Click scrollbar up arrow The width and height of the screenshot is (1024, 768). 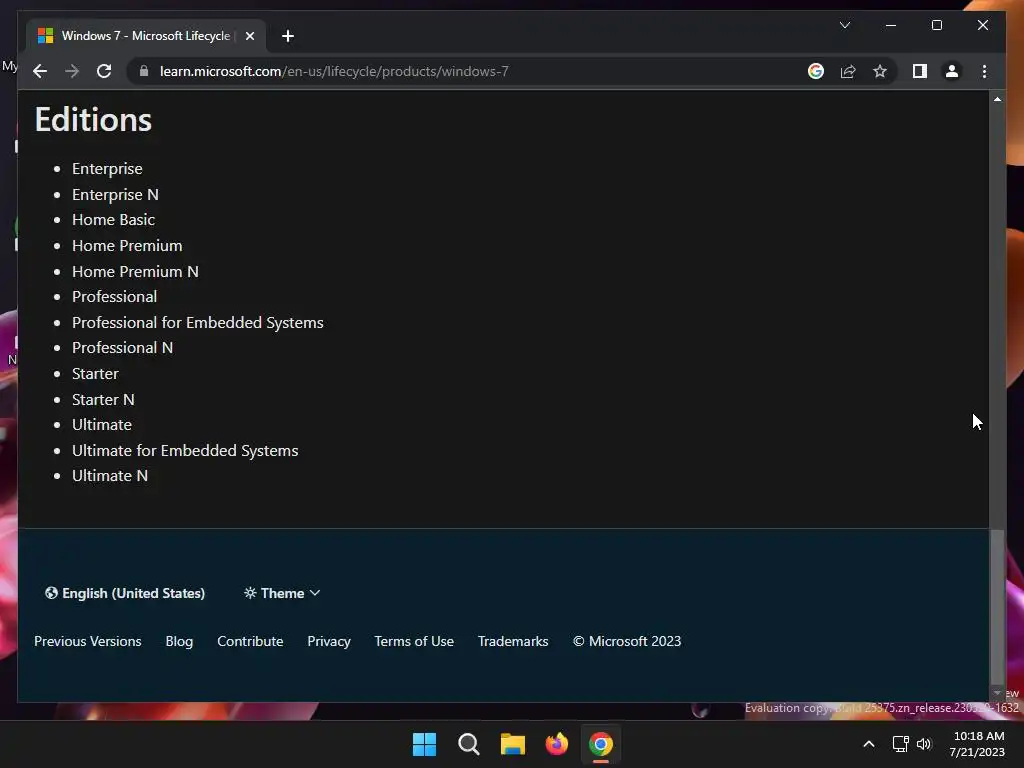tap(997, 99)
